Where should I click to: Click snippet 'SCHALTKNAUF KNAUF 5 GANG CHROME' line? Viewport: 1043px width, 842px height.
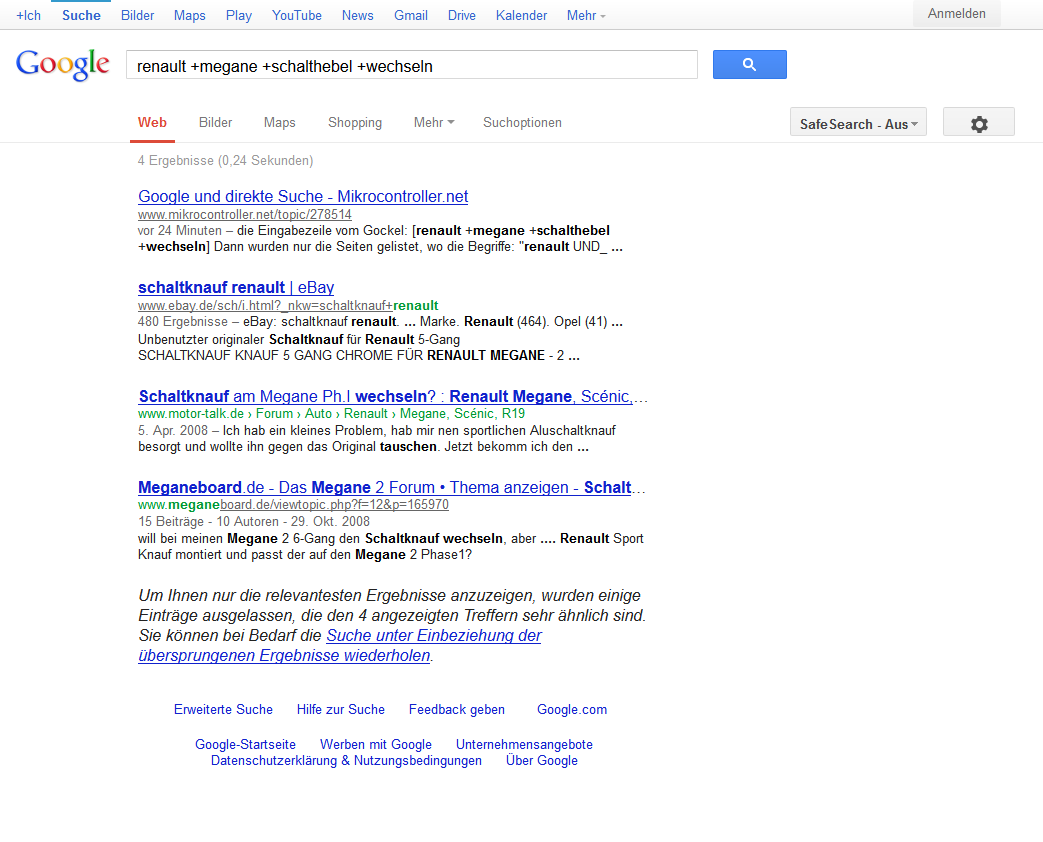359,355
